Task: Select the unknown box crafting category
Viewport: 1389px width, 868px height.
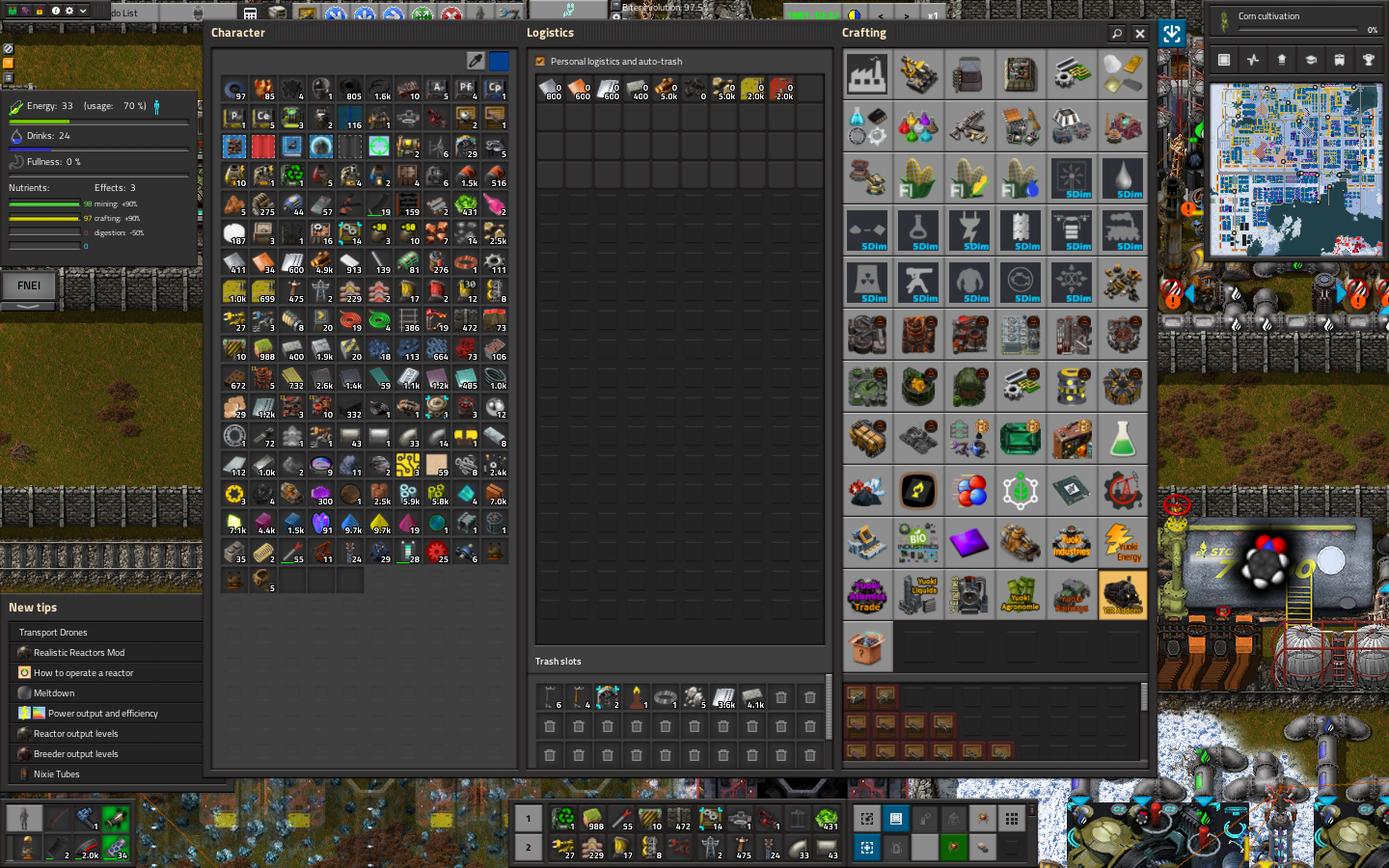Action: 867,646
